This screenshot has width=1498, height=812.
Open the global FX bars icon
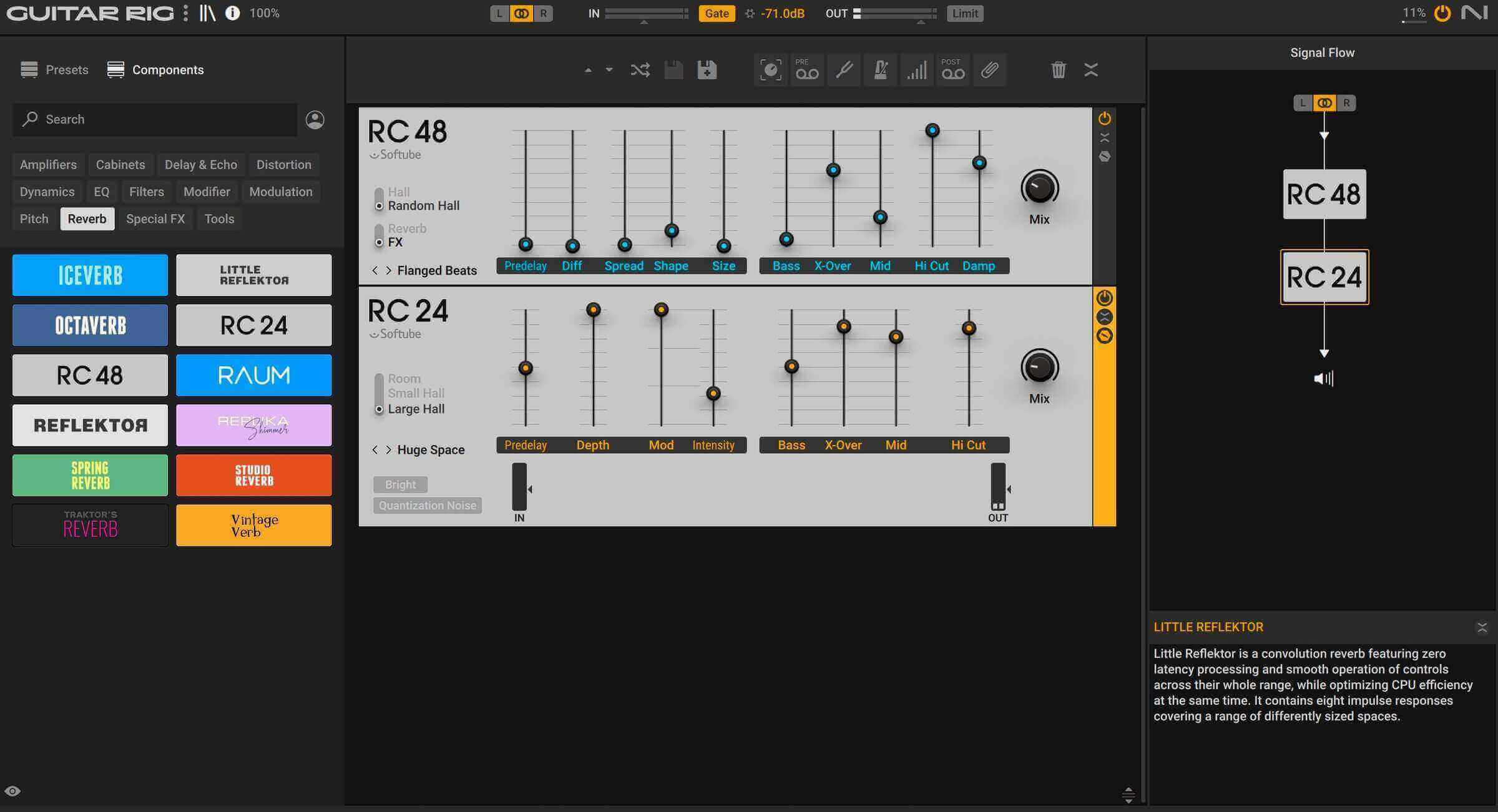(916, 70)
